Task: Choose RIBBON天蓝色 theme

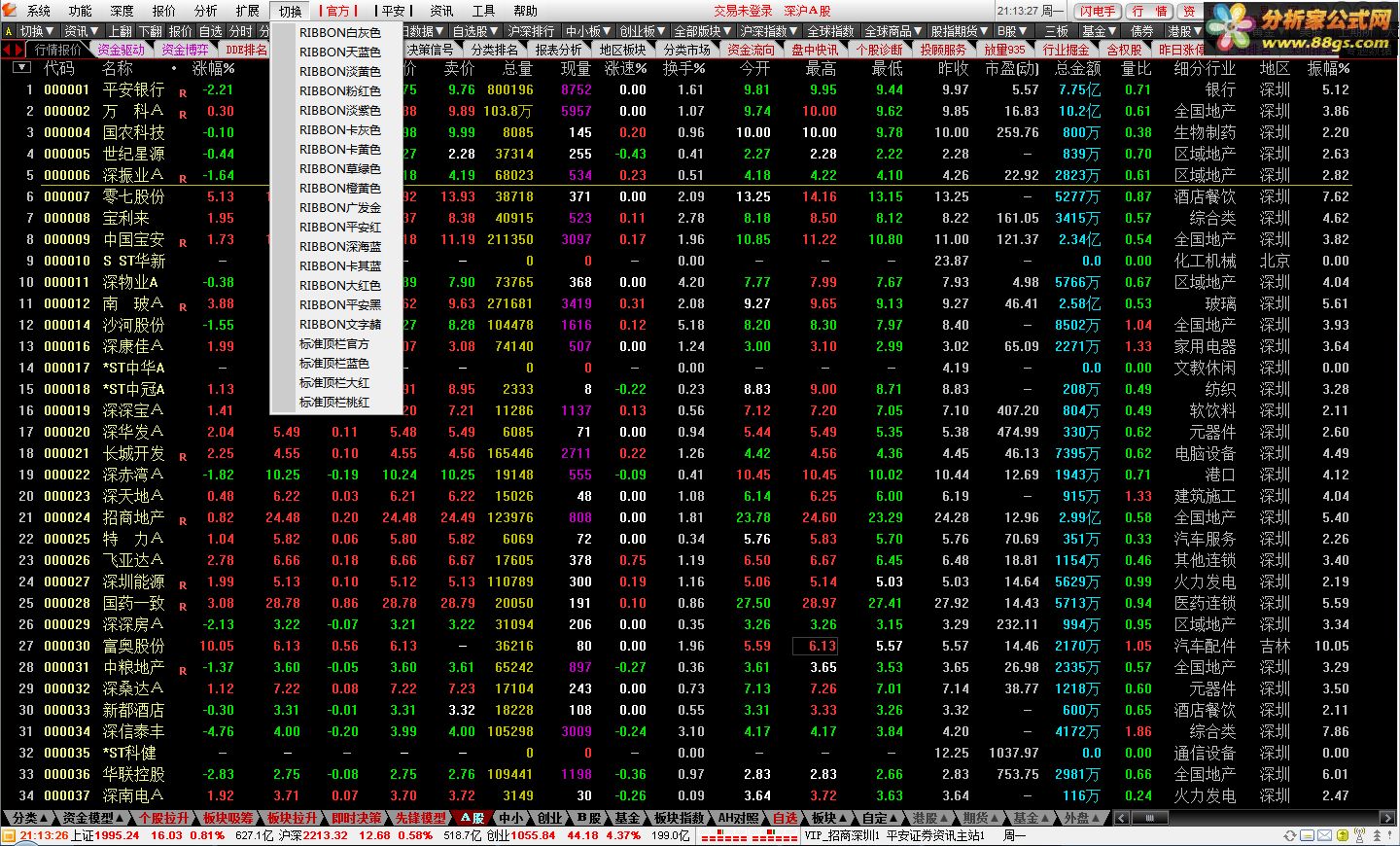Action: [340, 53]
